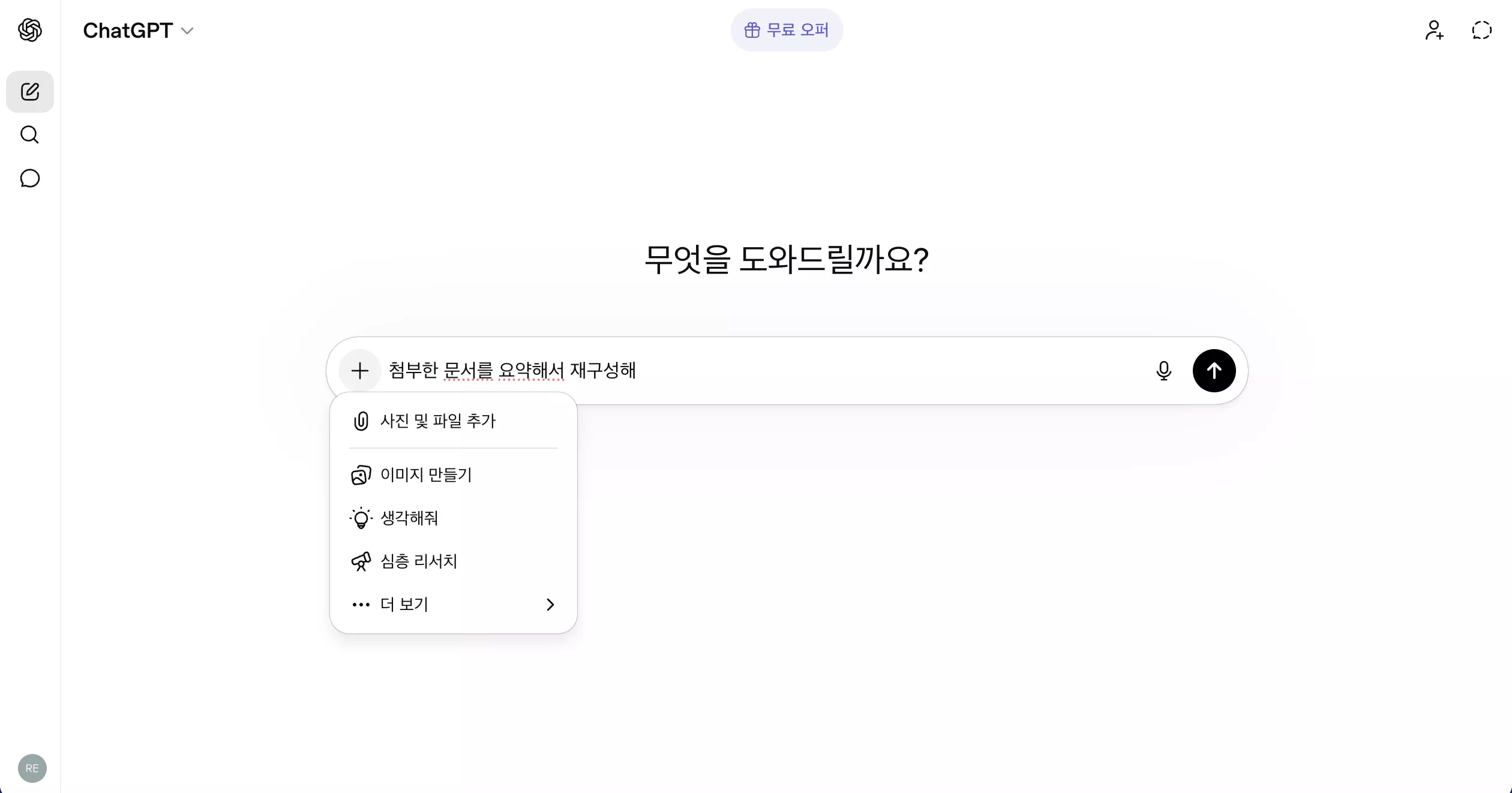Open the ChatGPT model selector dropdown

click(x=139, y=30)
